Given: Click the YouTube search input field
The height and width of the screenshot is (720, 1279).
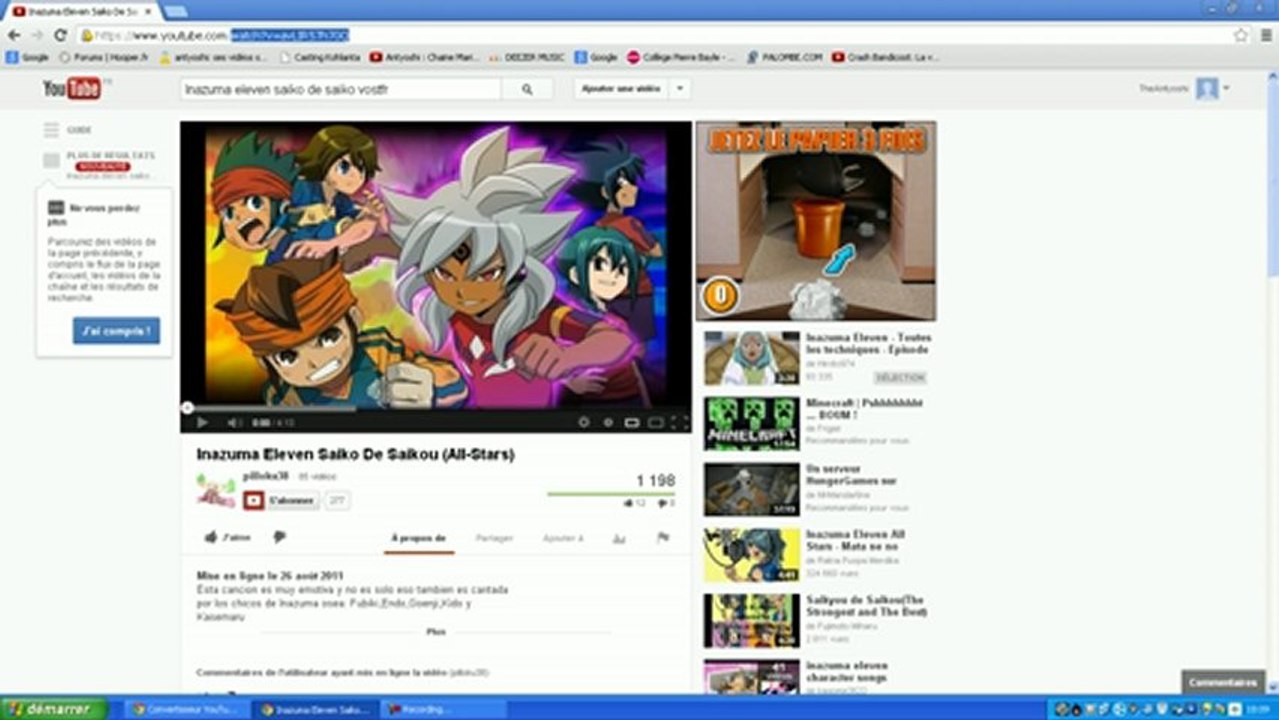Looking at the screenshot, I should click(341, 89).
